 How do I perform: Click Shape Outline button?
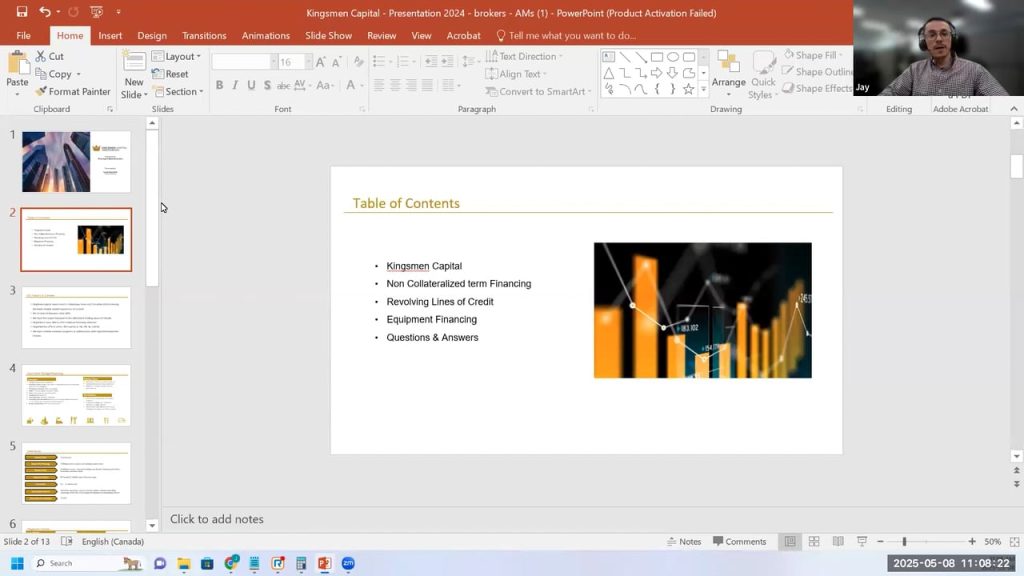coord(818,72)
